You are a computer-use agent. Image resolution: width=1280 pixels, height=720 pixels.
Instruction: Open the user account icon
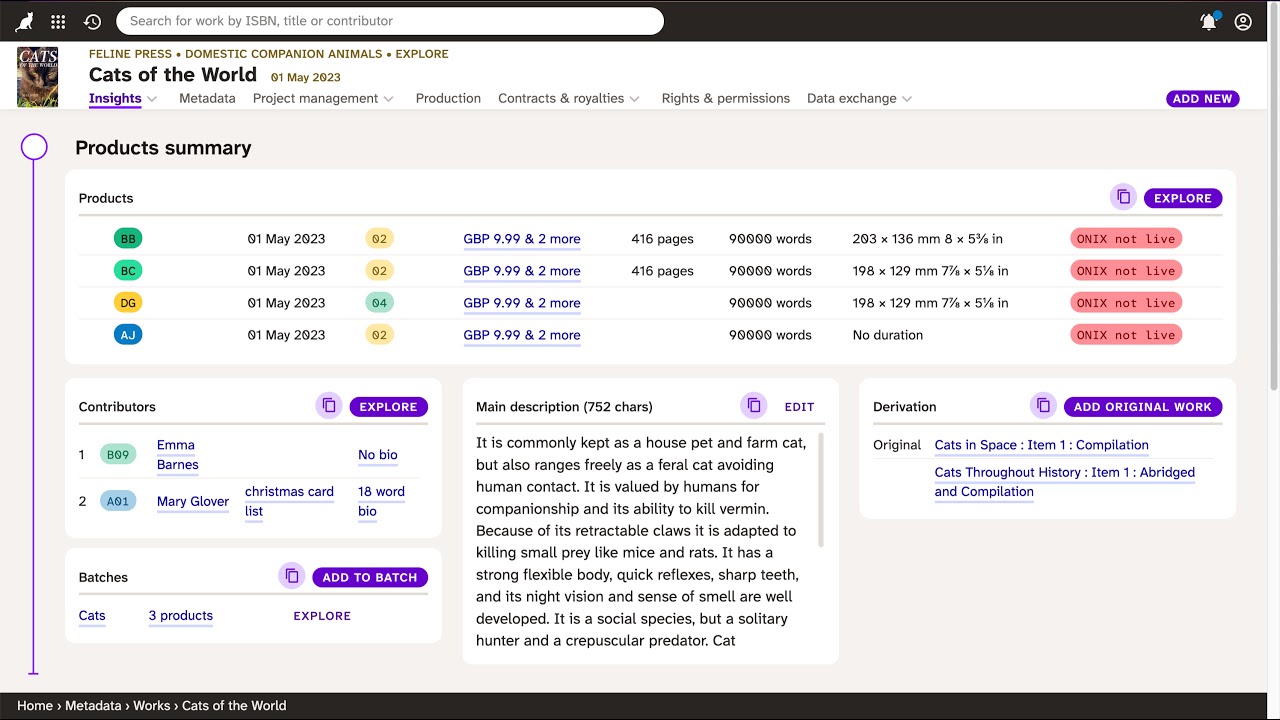pyautogui.click(x=1243, y=21)
